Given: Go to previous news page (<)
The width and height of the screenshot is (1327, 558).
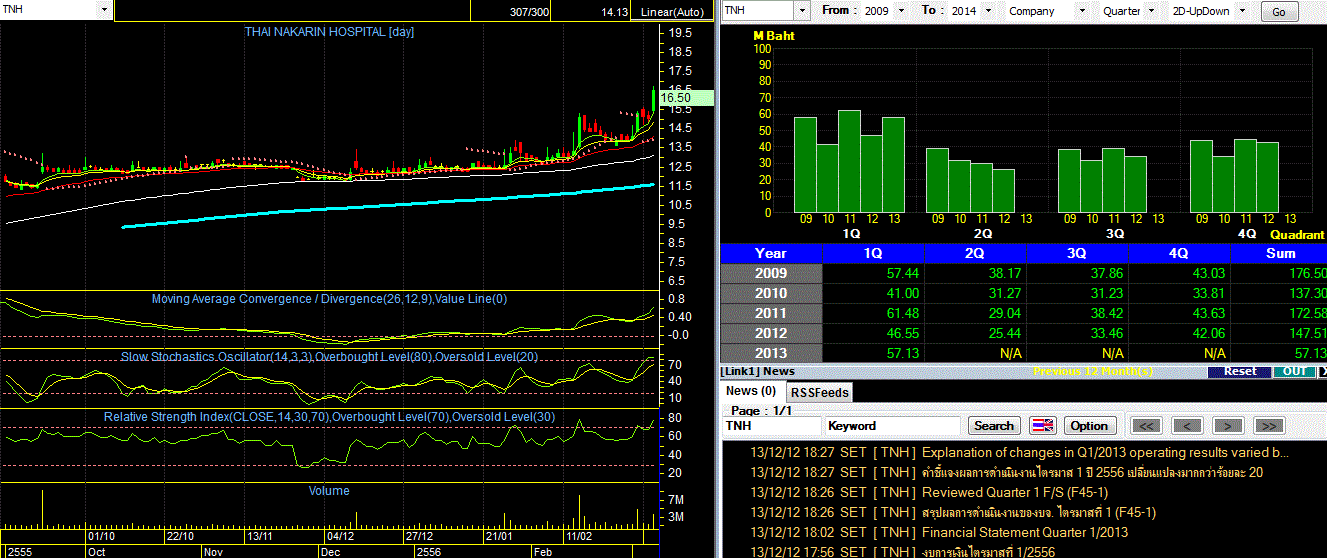Looking at the screenshot, I should point(1187,426).
